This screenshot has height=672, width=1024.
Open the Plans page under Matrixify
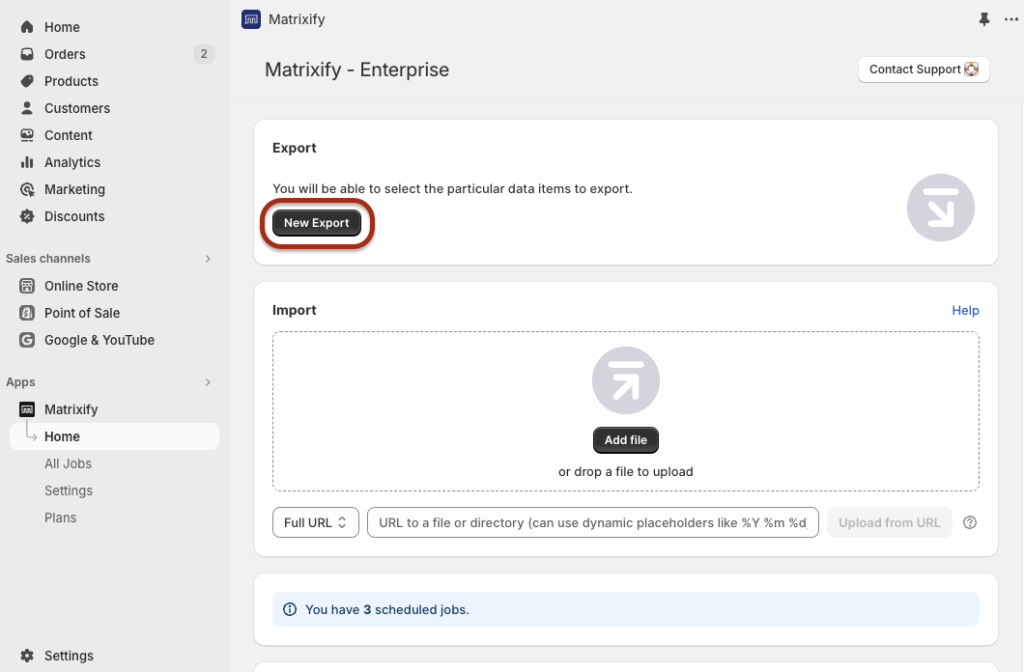pyautogui.click(x=60, y=517)
